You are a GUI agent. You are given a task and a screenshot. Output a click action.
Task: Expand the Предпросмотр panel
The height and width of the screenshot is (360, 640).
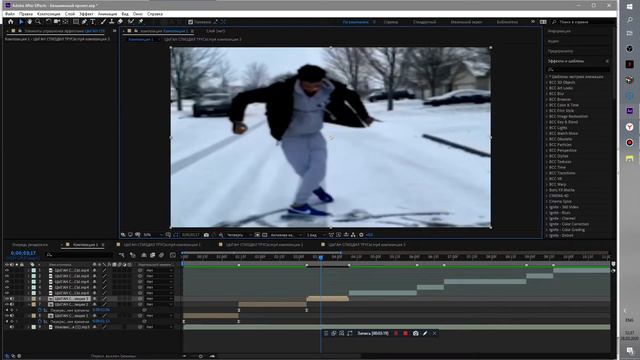click(x=560, y=51)
